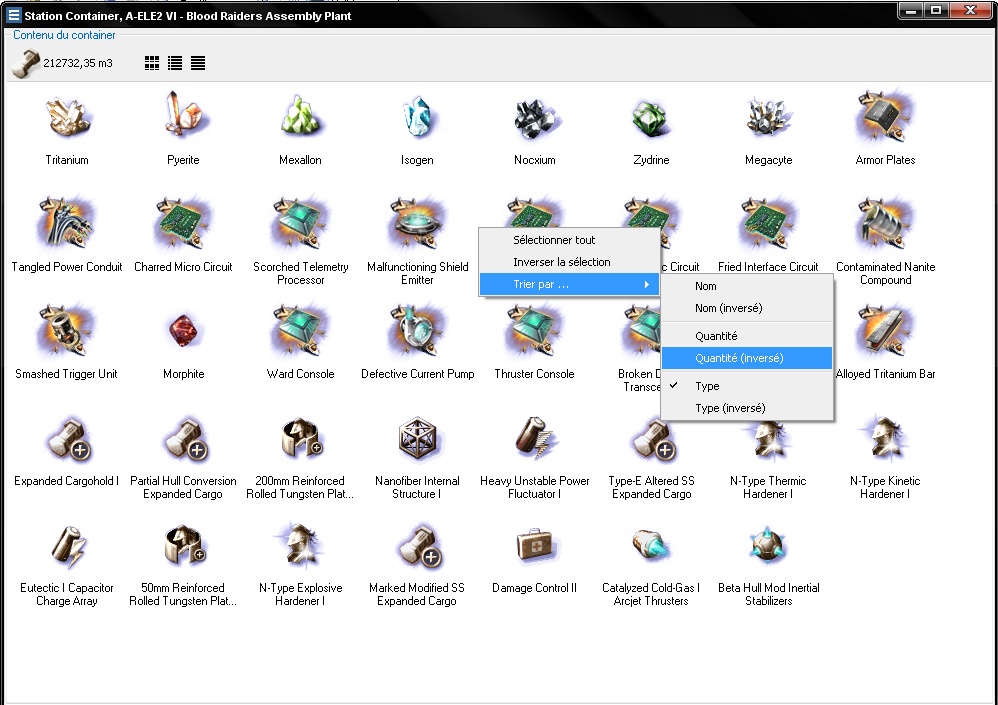Open the window menu icon in title bar
The image size is (998, 705).
coord(13,15)
